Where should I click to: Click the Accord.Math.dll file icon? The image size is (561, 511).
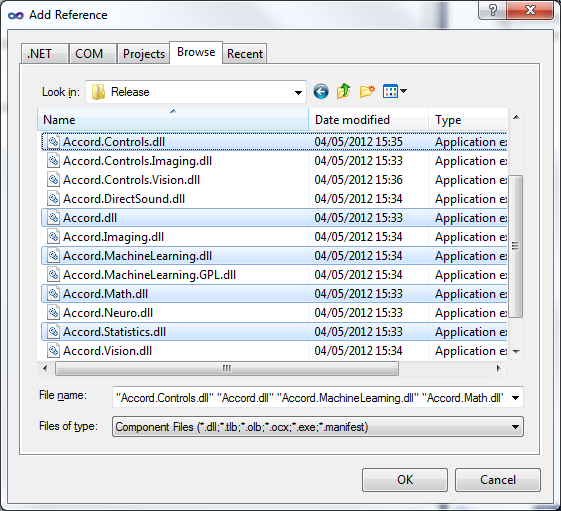[53, 293]
